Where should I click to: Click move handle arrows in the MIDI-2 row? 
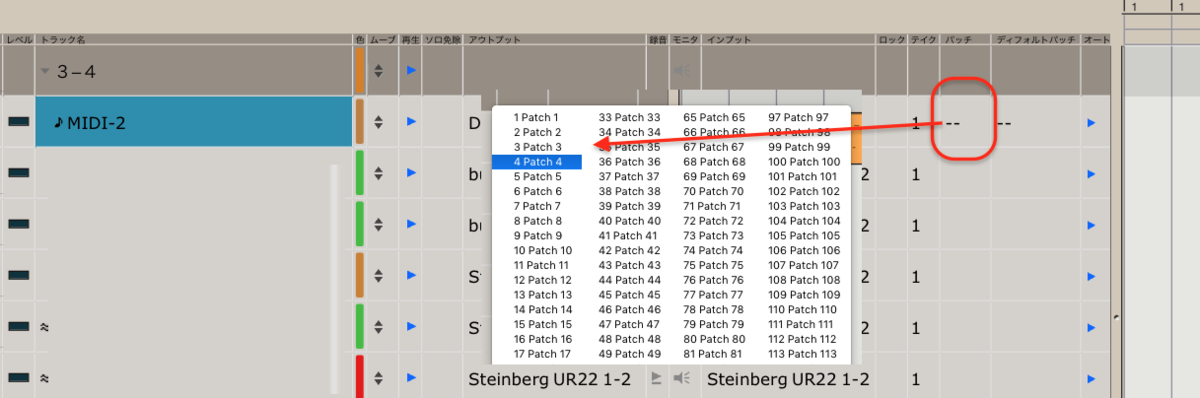click(378, 122)
